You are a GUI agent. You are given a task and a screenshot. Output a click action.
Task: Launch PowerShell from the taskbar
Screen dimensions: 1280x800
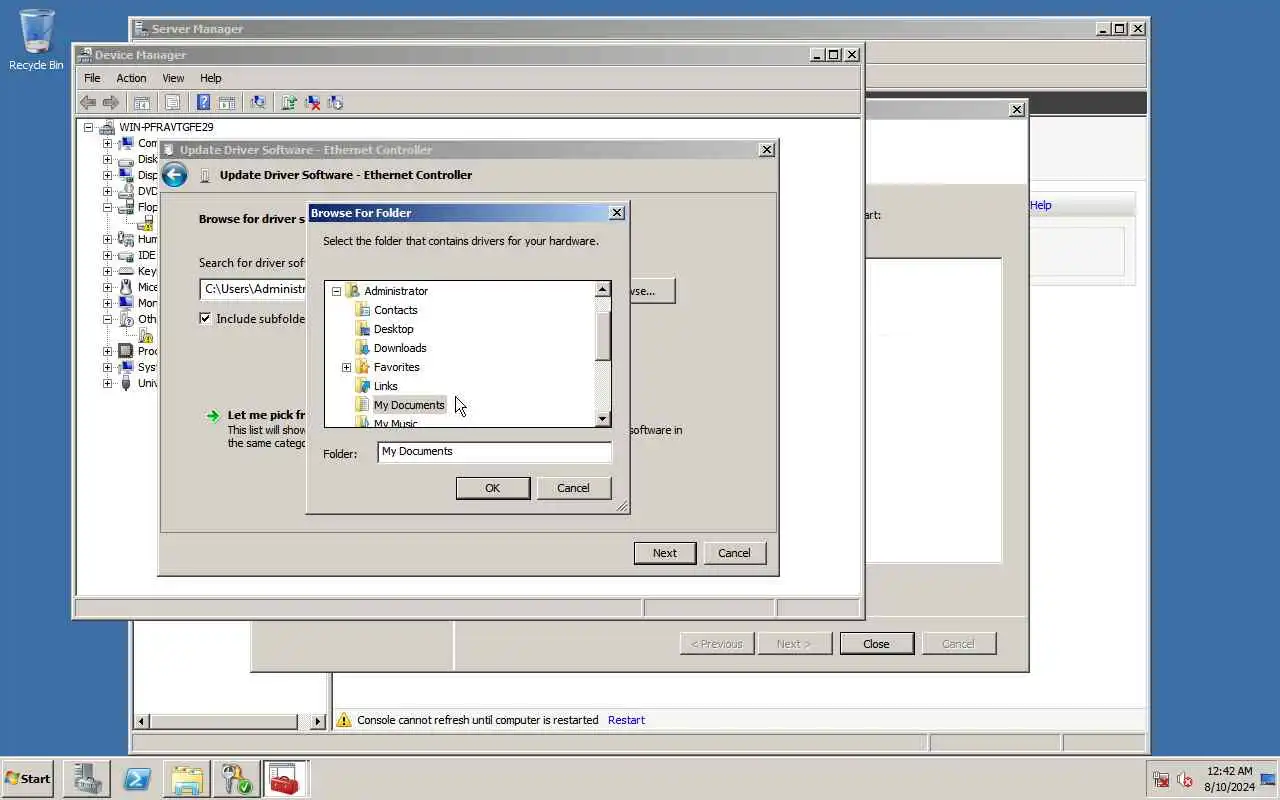point(137,779)
